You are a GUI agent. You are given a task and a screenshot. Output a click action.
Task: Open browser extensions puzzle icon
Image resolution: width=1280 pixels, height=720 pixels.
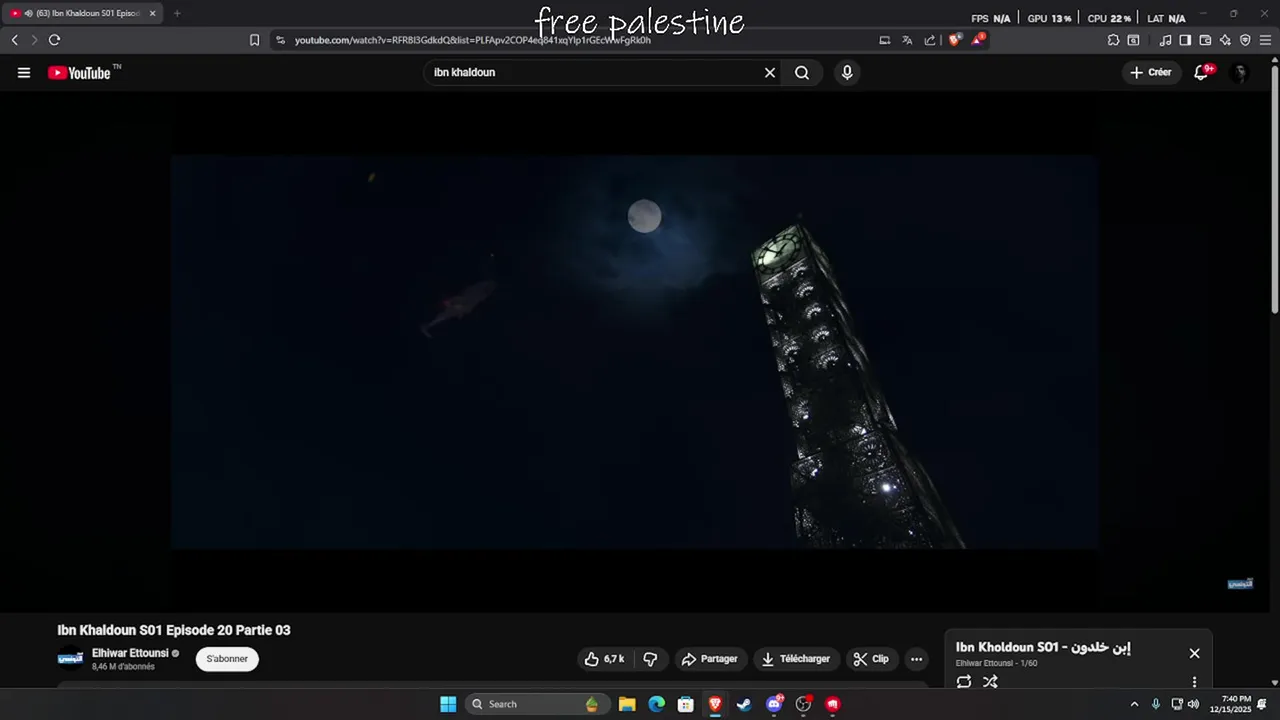point(1113,40)
